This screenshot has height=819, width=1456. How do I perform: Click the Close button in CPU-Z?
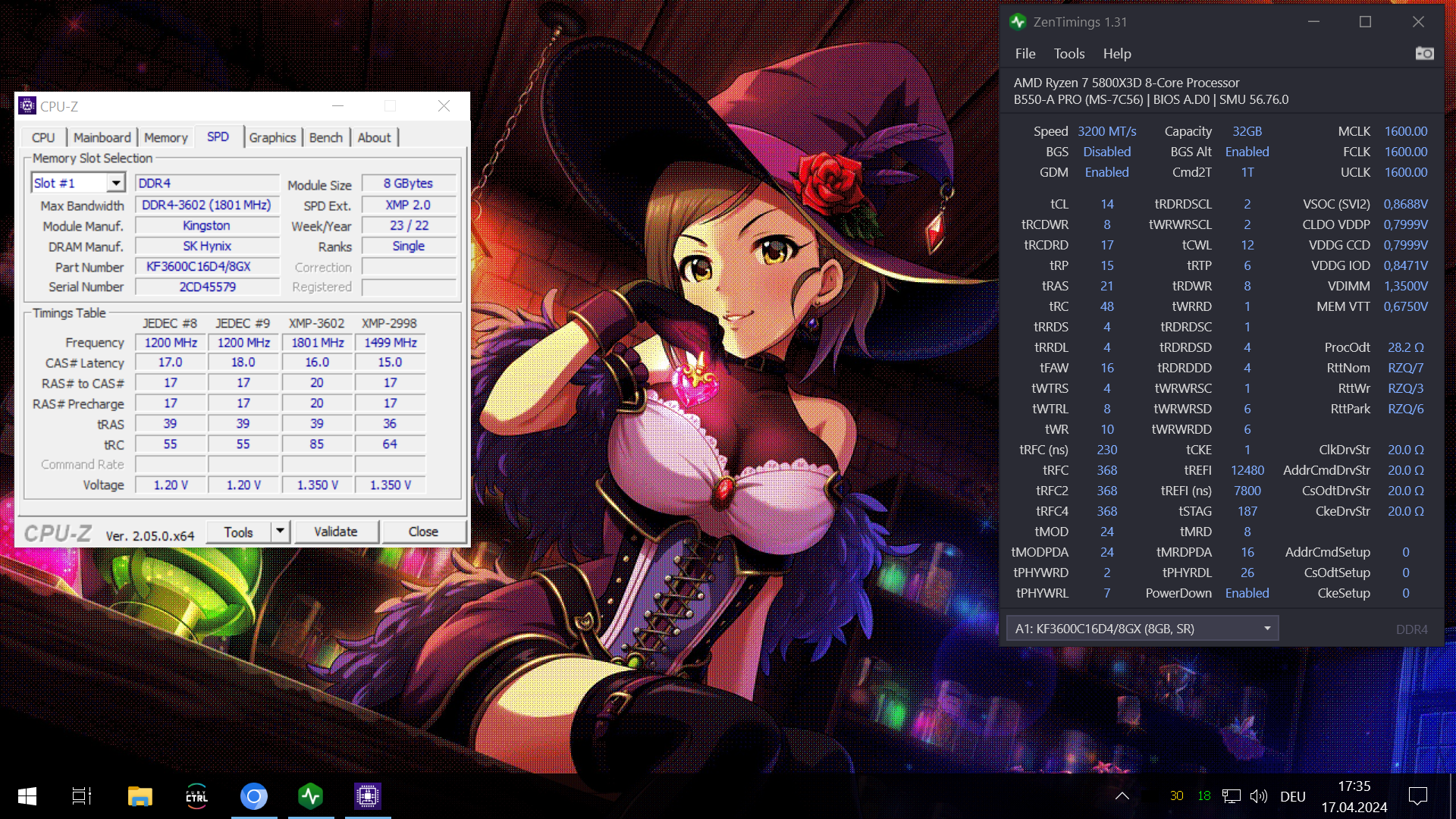coord(423,532)
